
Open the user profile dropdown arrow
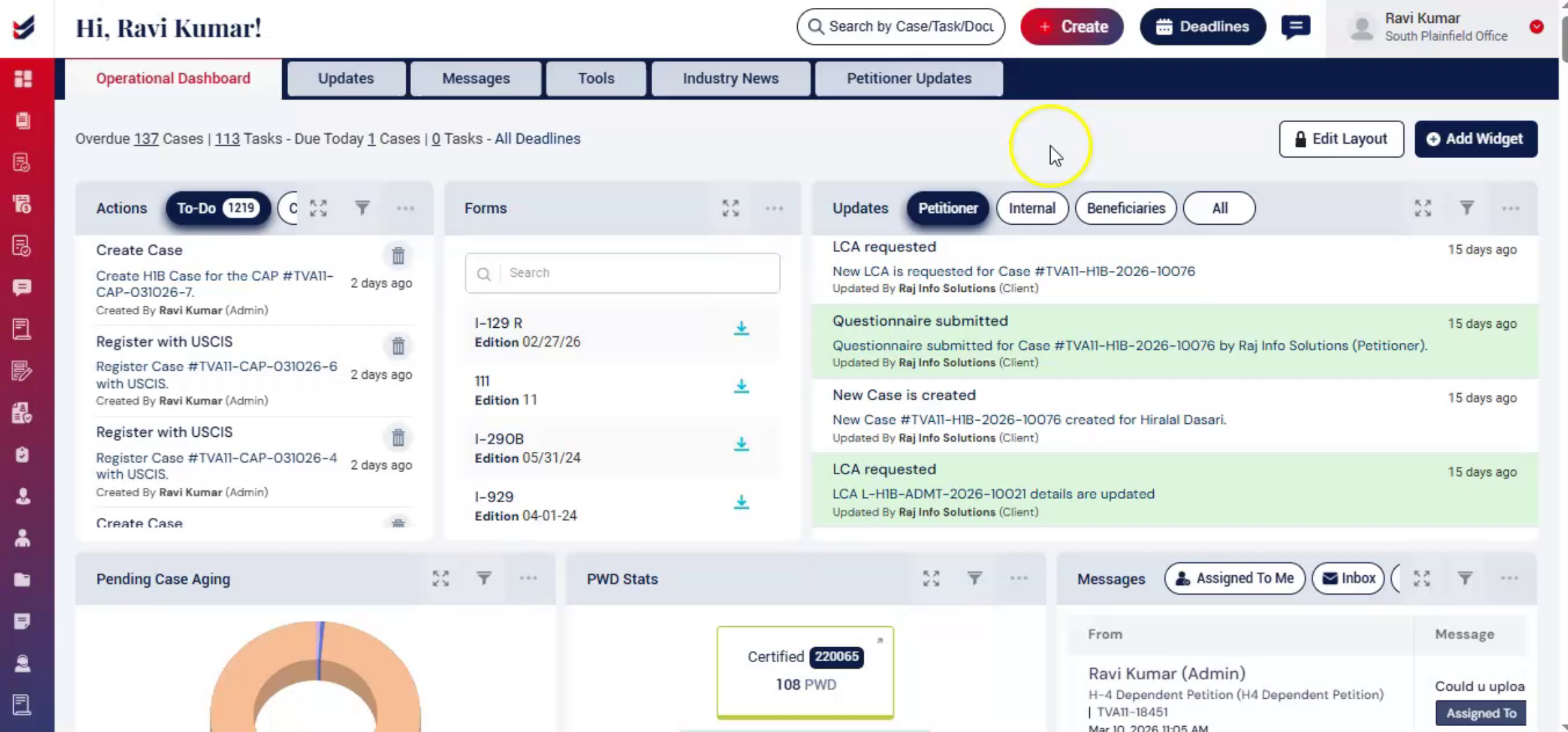1537,27
